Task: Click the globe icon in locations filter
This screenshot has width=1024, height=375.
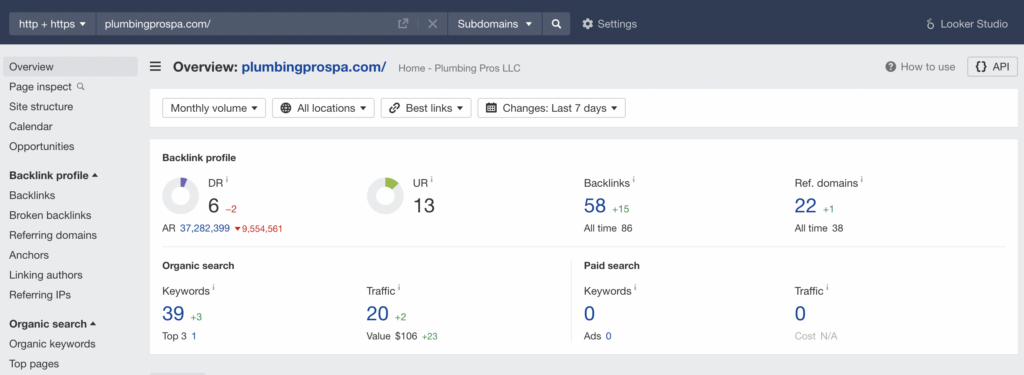Action: point(286,108)
